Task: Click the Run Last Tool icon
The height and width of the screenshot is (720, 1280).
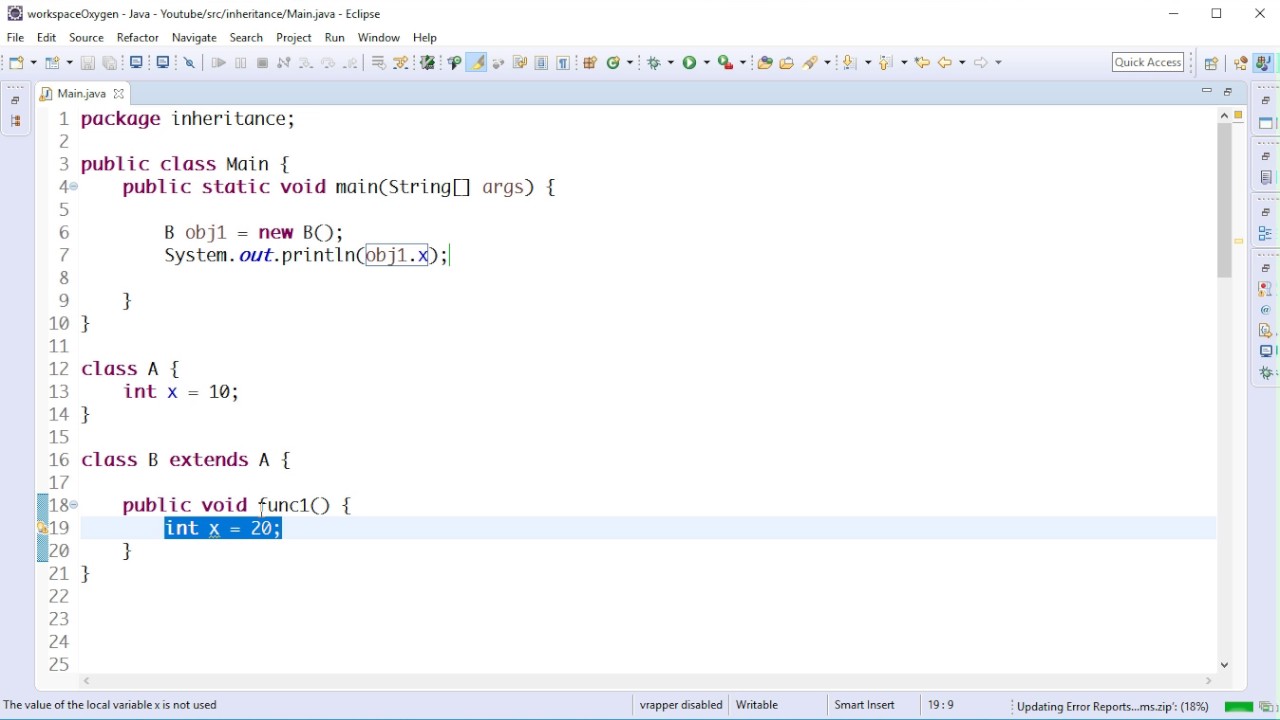Action: 725,62
